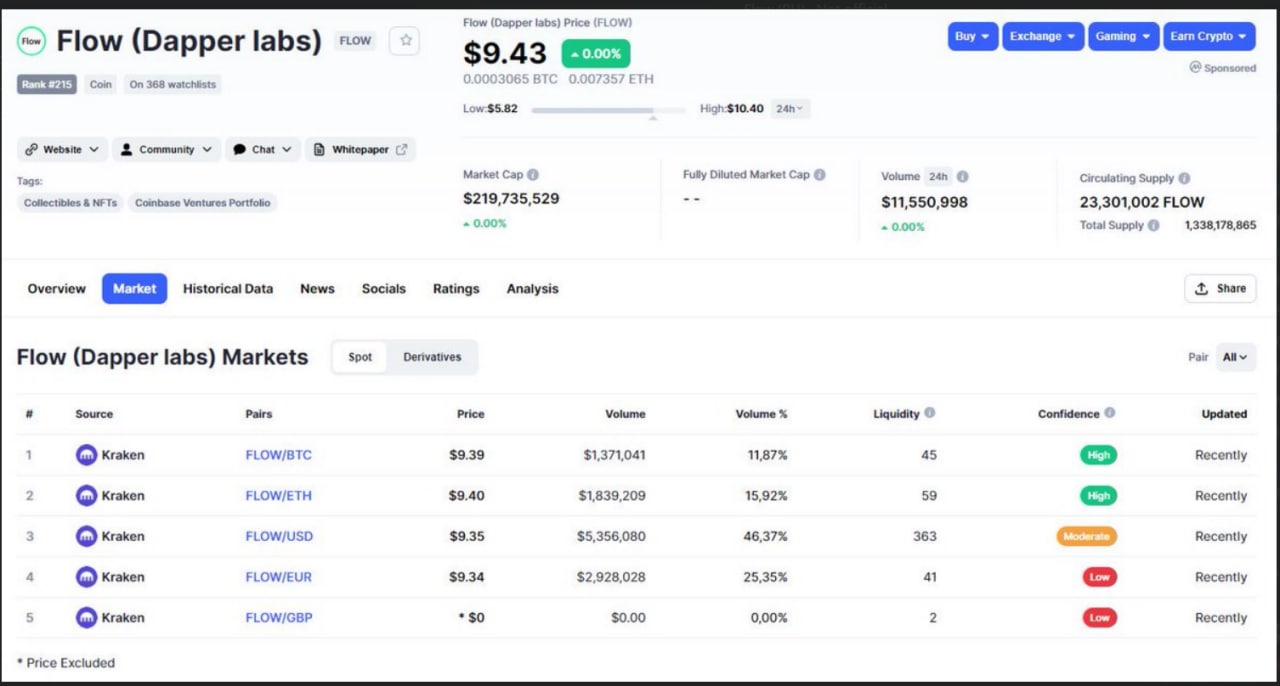Click the Collectibles & NFTs tag

tap(70, 203)
